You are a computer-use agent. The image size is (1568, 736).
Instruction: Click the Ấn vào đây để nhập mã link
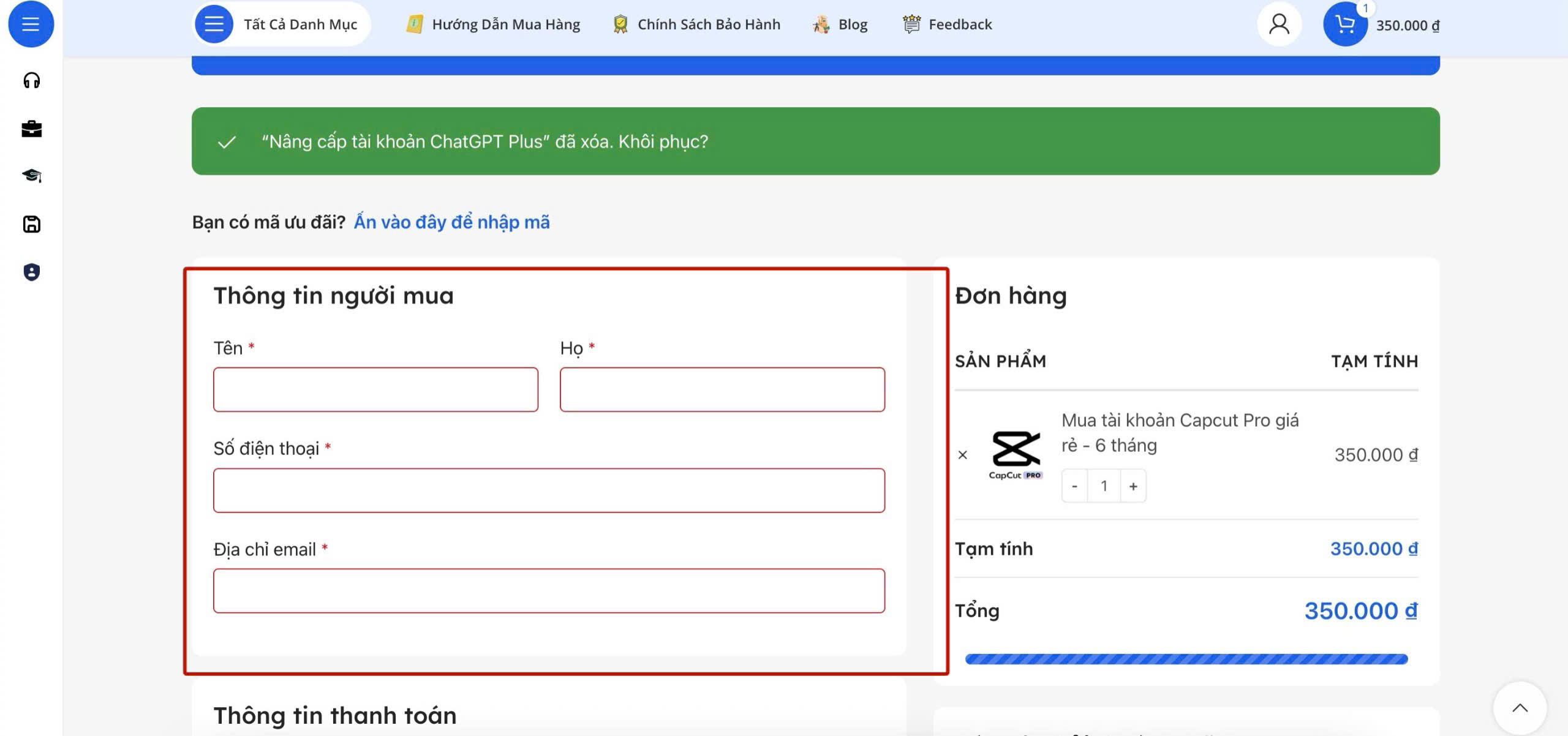tap(452, 222)
